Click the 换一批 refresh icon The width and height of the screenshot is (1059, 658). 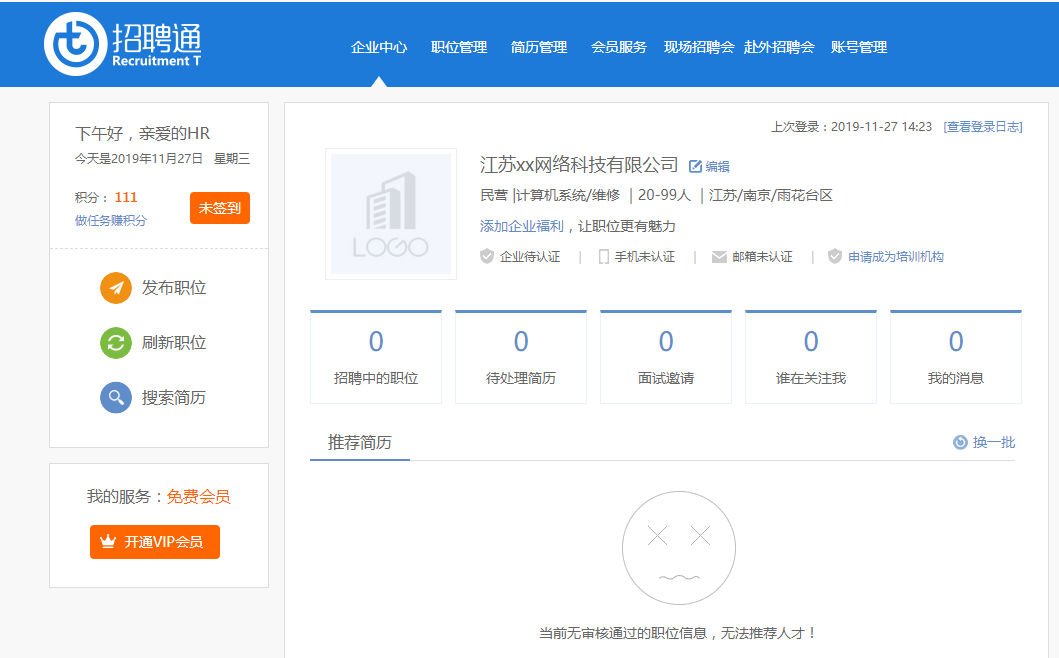[x=960, y=442]
